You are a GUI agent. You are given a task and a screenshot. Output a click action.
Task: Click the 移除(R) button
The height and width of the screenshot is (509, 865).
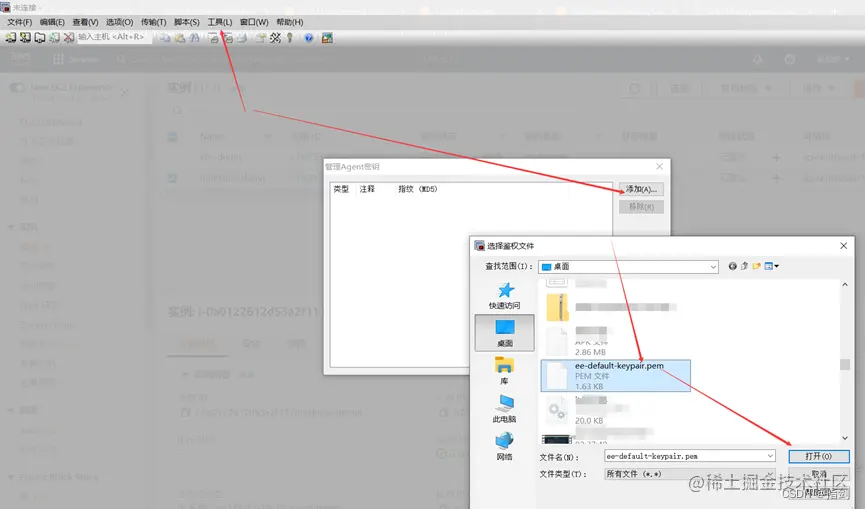coord(641,207)
